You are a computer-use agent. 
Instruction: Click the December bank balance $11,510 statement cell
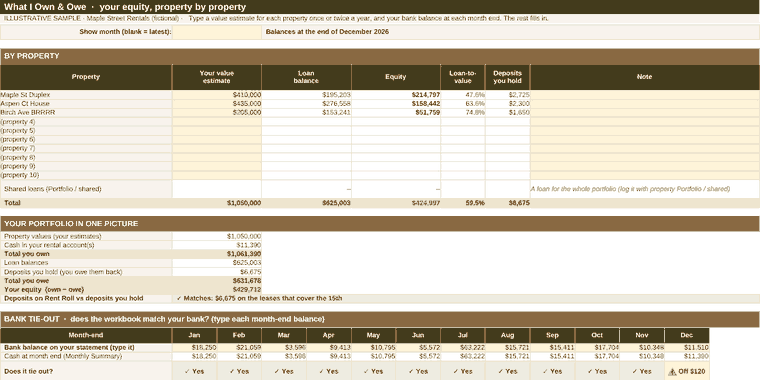(687, 348)
